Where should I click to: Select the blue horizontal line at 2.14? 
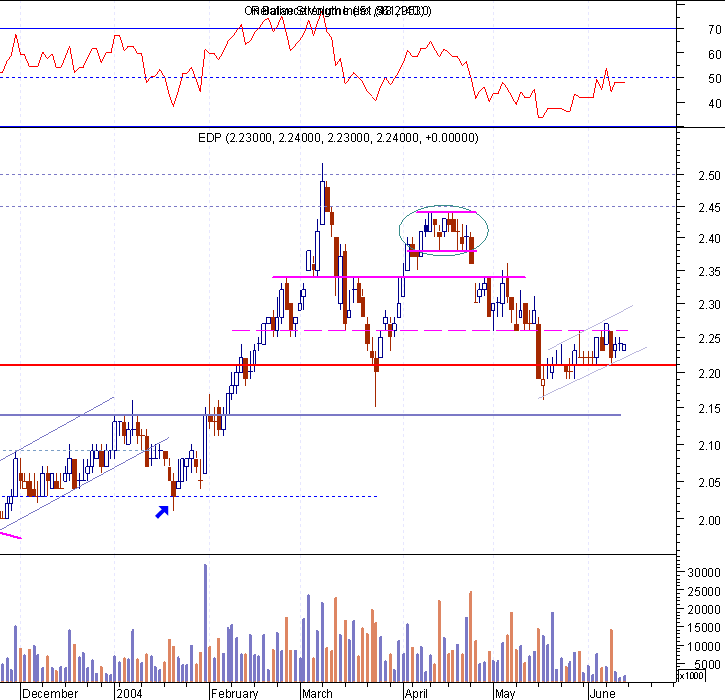pos(310,415)
